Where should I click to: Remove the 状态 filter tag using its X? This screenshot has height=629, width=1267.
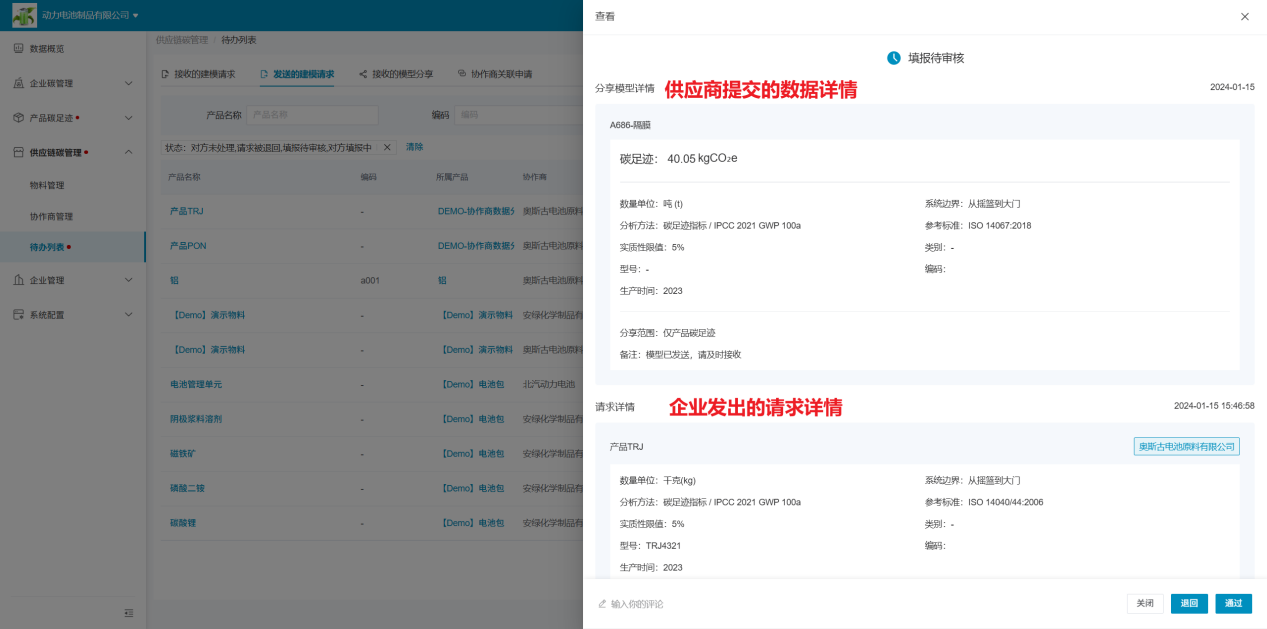[388, 147]
